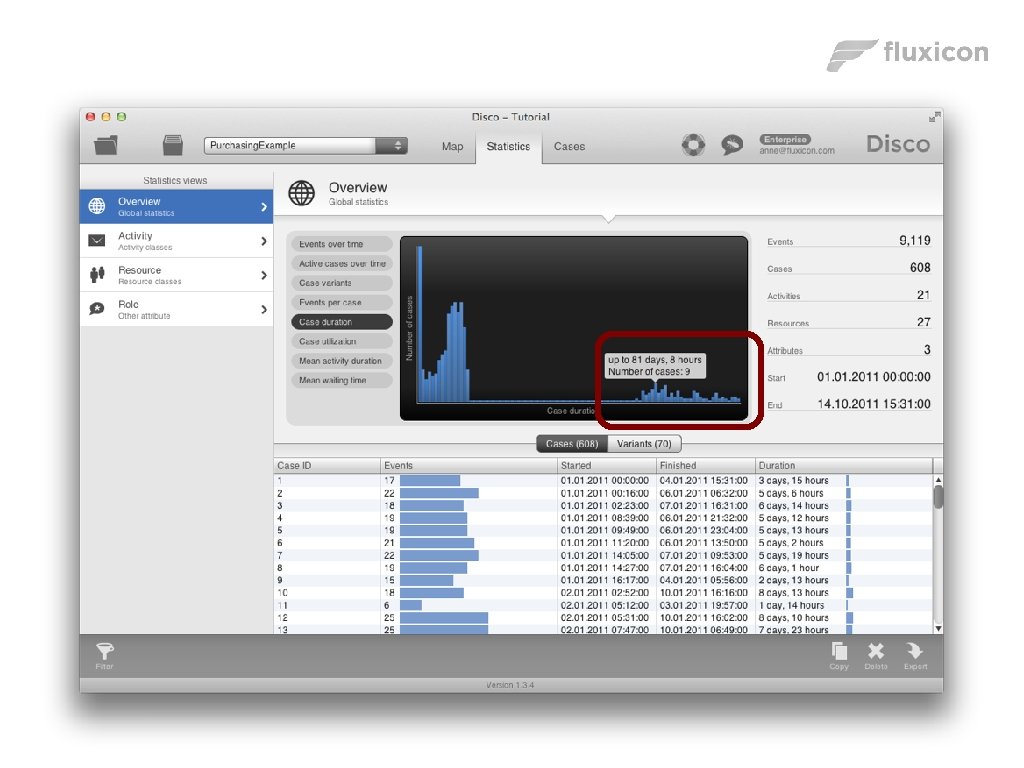Sort by the Duration column header
This screenshot has width=1024, height=768.
[844, 466]
